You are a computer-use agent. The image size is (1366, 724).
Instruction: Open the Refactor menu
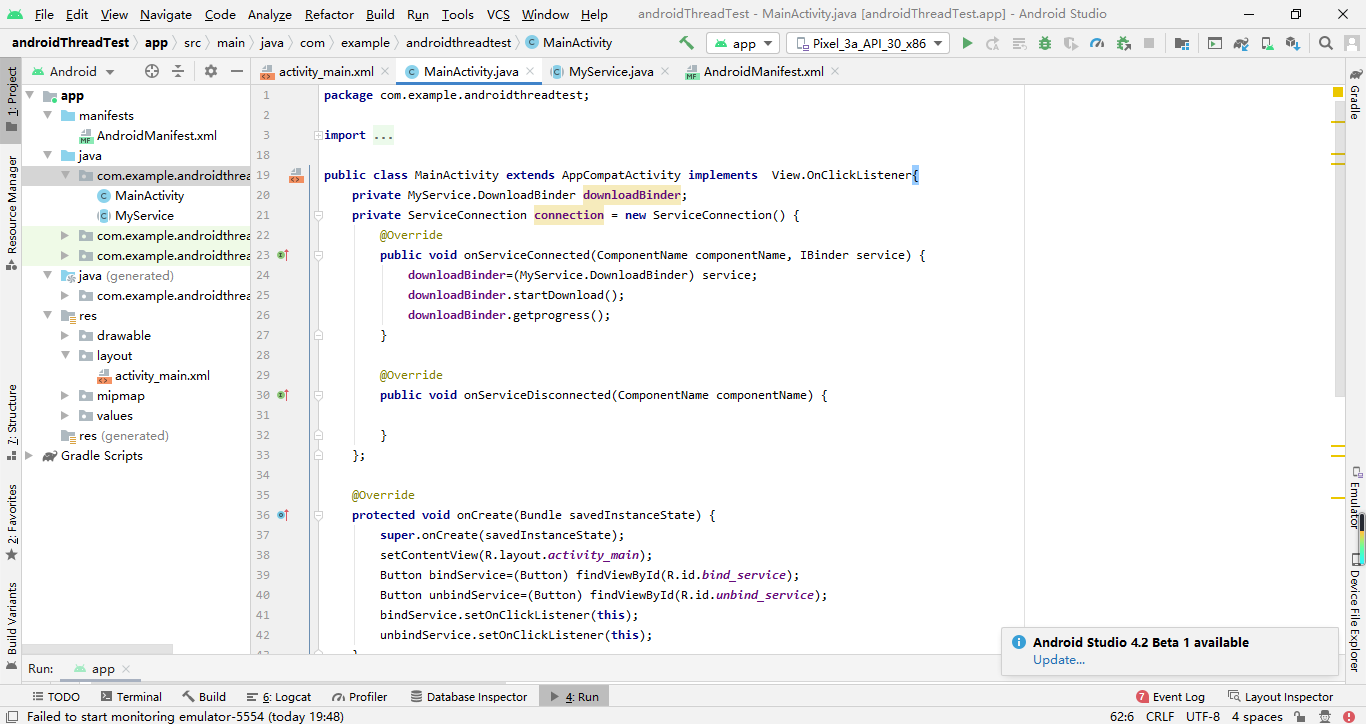pyautogui.click(x=329, y=14)
